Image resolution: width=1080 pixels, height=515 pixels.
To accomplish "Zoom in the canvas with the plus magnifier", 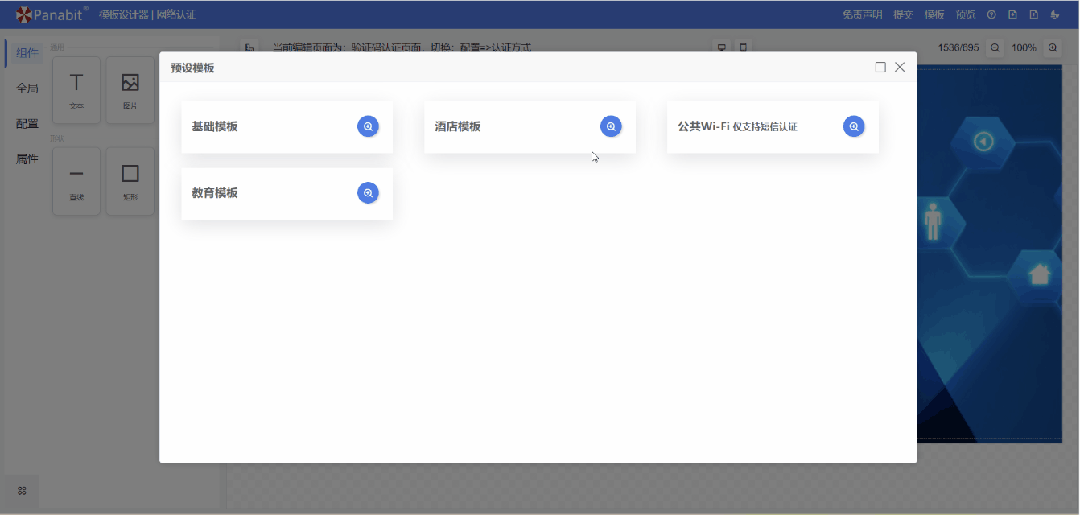I will (1052, 48).
